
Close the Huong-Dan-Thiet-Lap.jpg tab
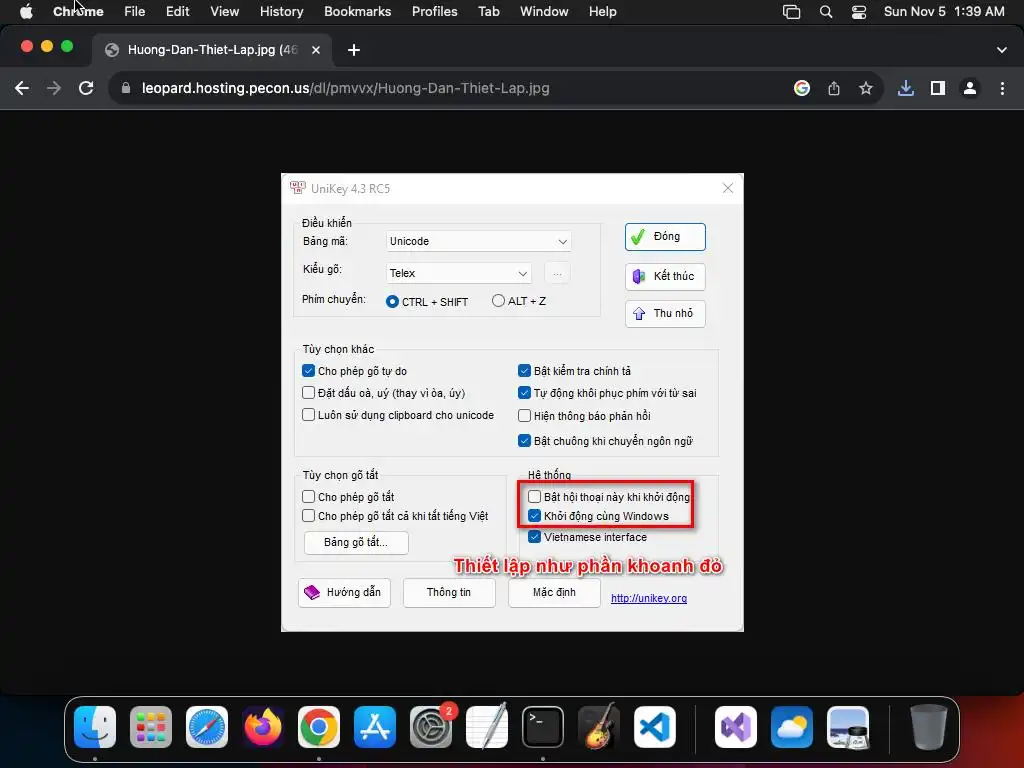pos(316,50)
